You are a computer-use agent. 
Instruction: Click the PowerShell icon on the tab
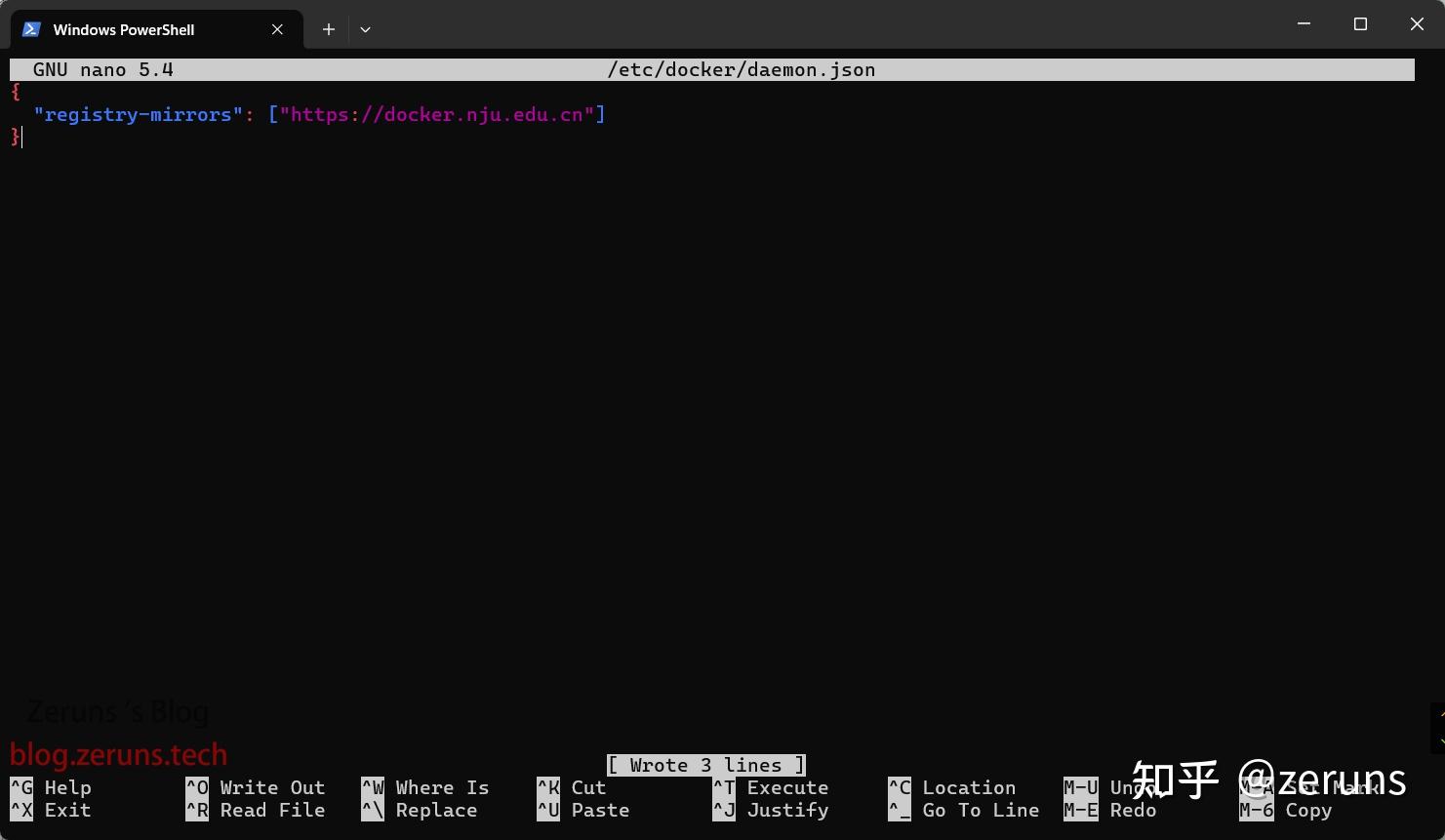(x=30, y=28)
